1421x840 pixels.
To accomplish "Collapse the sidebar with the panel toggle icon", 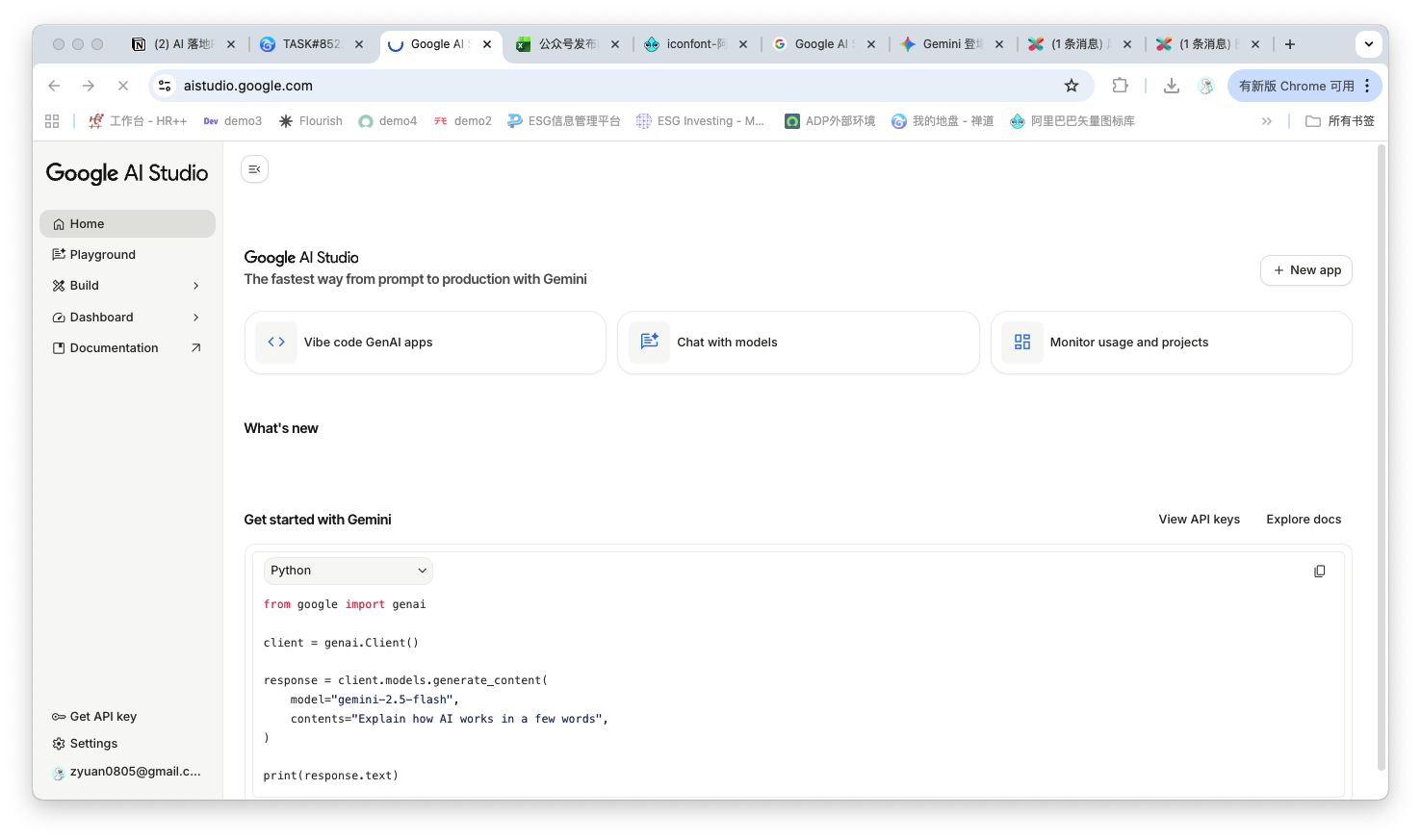I will pyautogui.click(x=254, y=169).
